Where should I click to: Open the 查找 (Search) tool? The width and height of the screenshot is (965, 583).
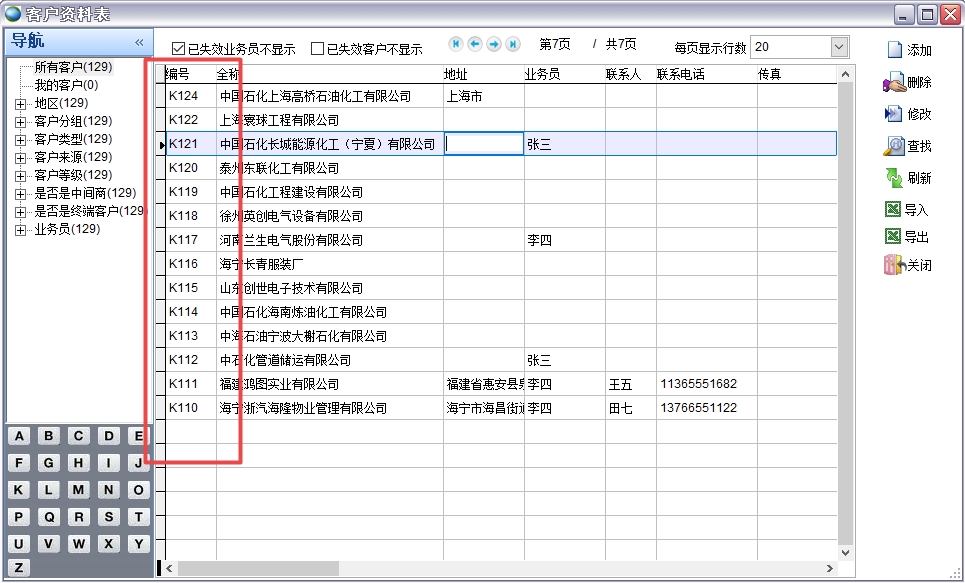[894, 146]
